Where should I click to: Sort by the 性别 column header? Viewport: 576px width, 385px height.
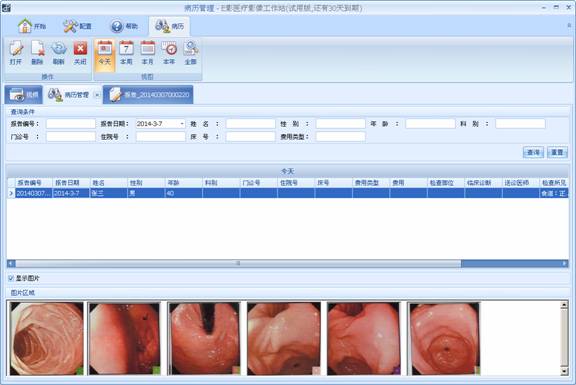pos(146,183)
